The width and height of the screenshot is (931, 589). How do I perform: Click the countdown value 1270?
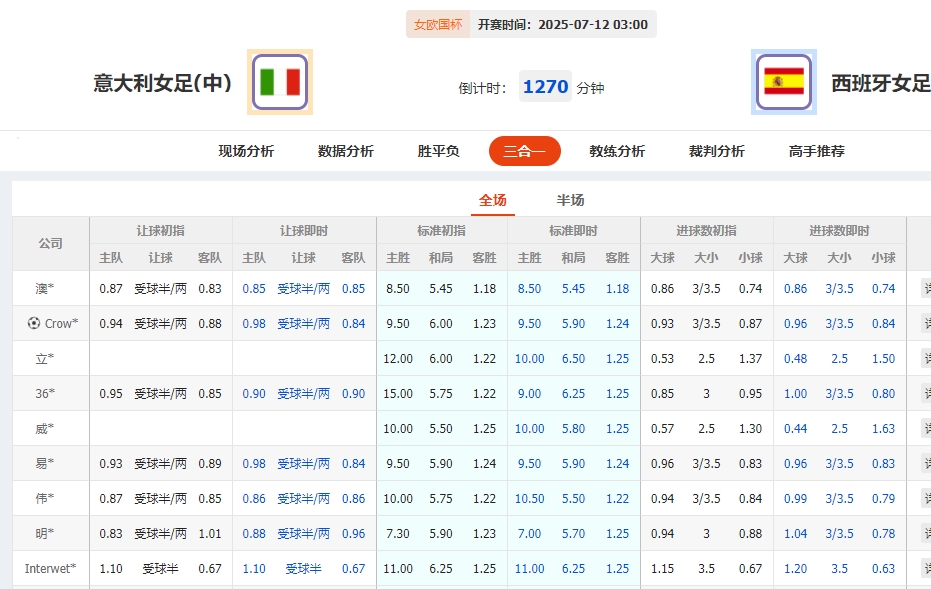pyautogui.click(x=545, y=86)
